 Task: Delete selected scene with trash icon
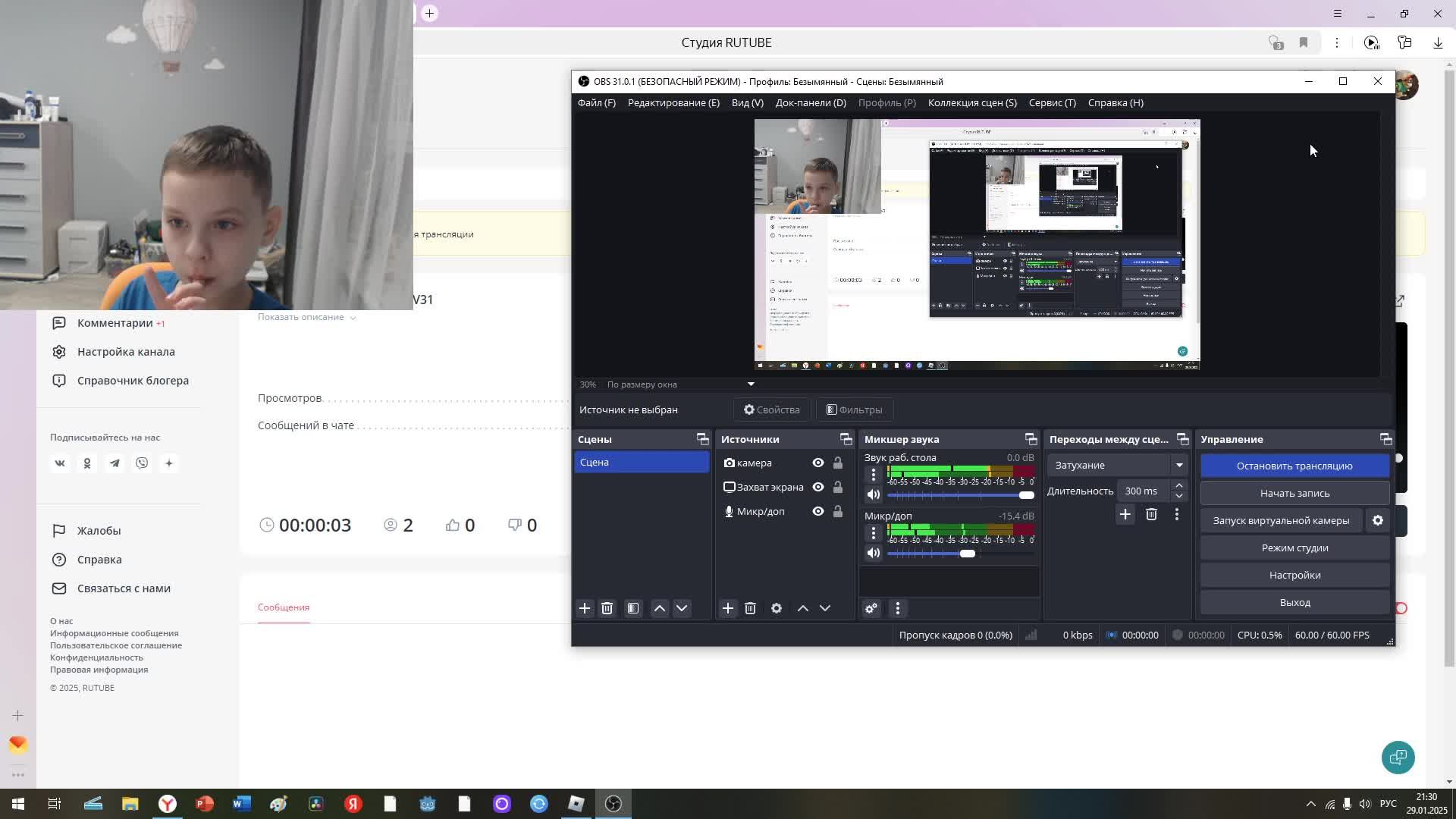[x=607, y=608]
